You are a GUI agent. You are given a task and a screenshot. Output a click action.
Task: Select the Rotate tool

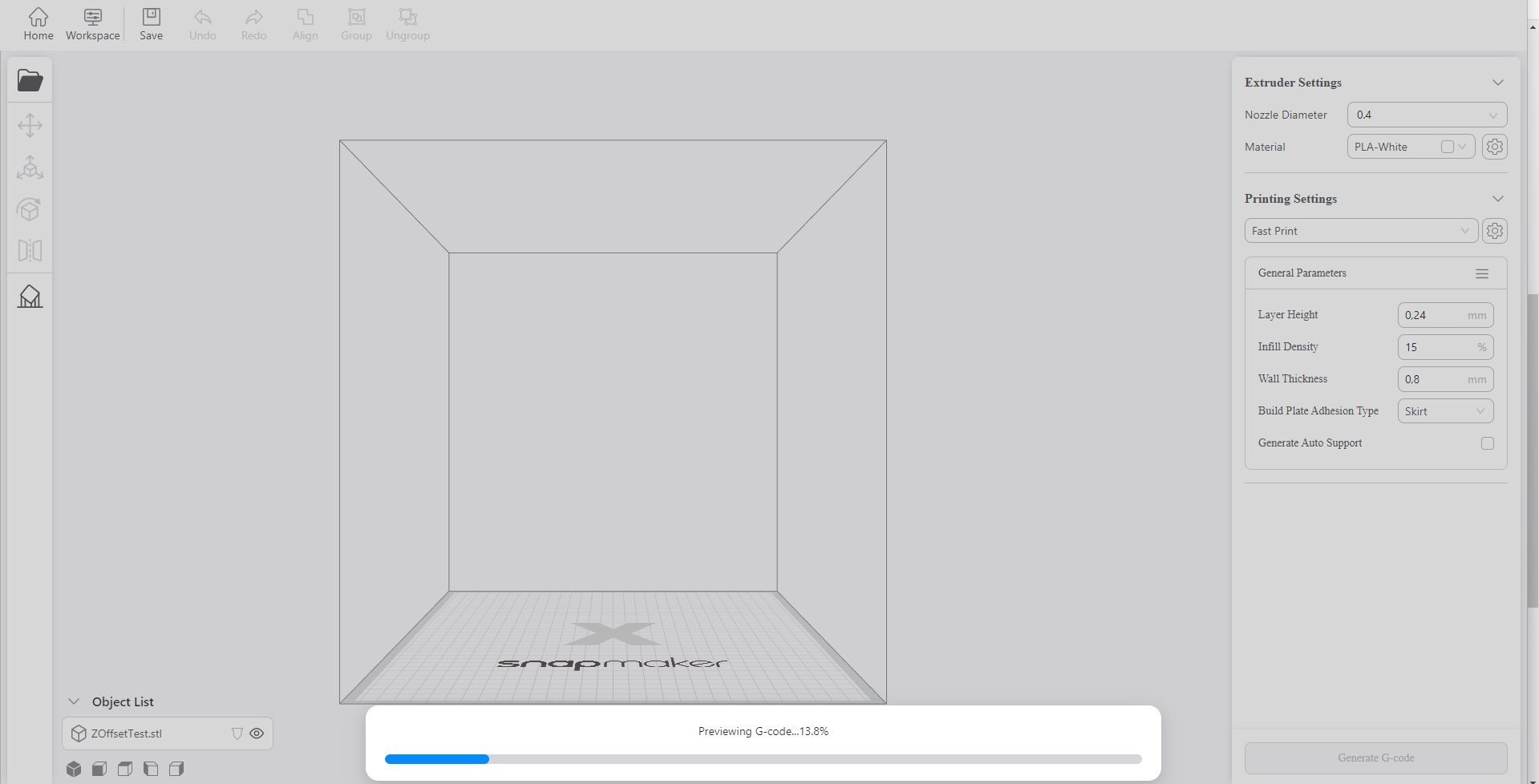(30, 209)
